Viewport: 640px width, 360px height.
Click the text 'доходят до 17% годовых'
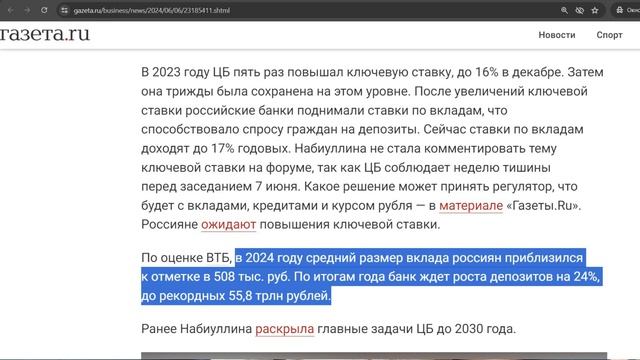pyautogui.click(x=215, y=149)
